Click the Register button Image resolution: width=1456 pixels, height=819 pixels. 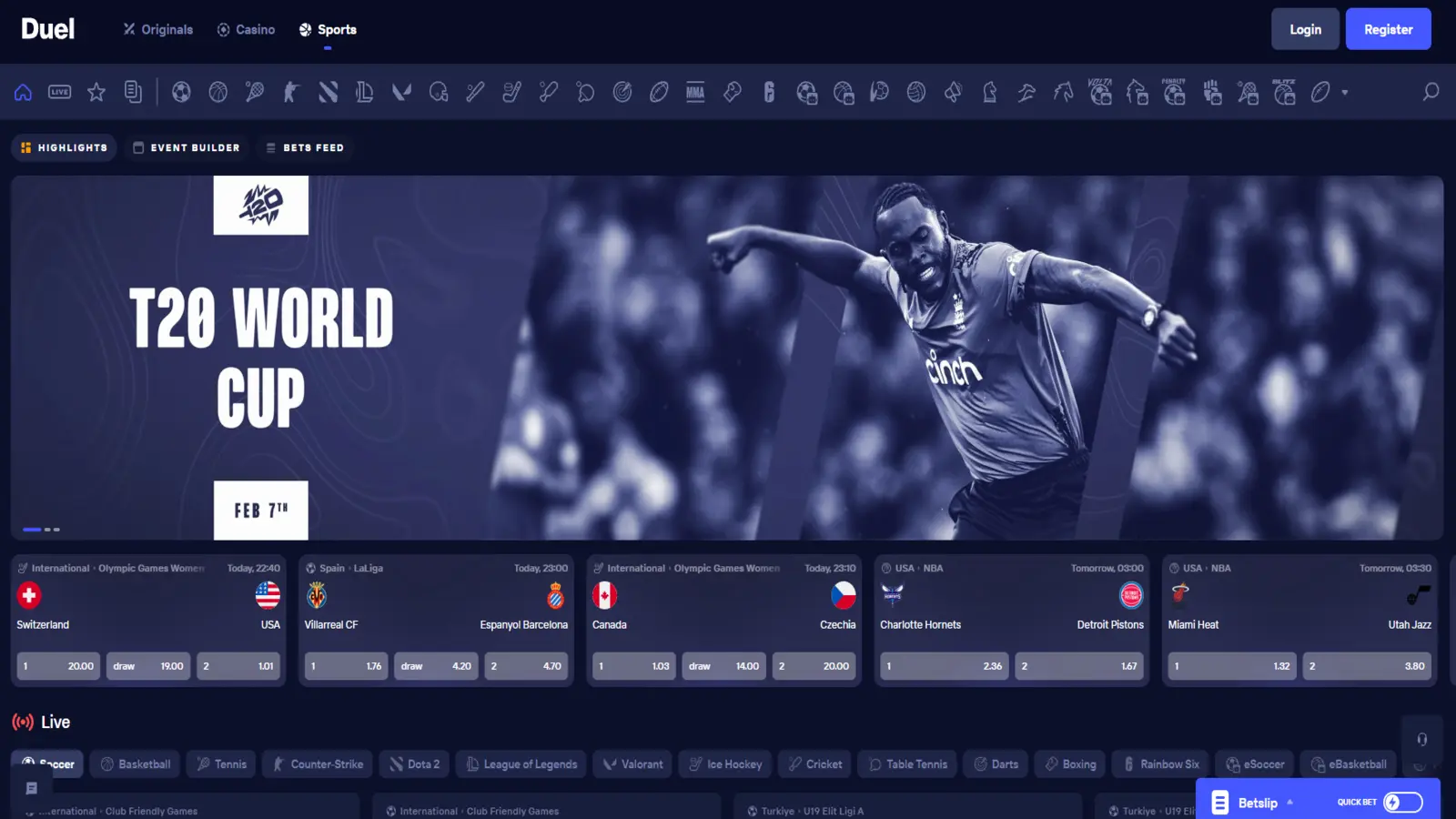point(1388,28)
